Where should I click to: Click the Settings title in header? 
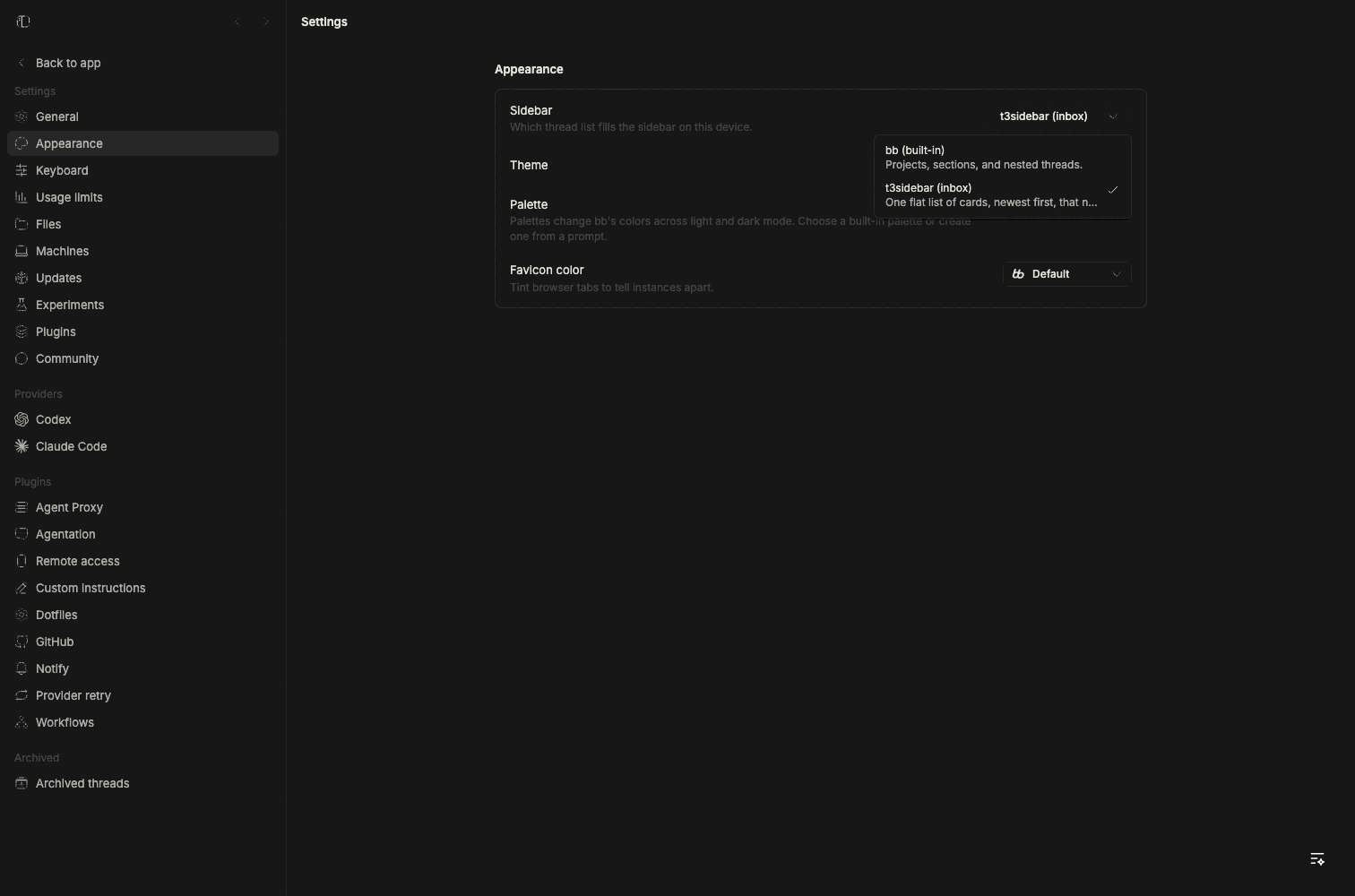[324, 22]
